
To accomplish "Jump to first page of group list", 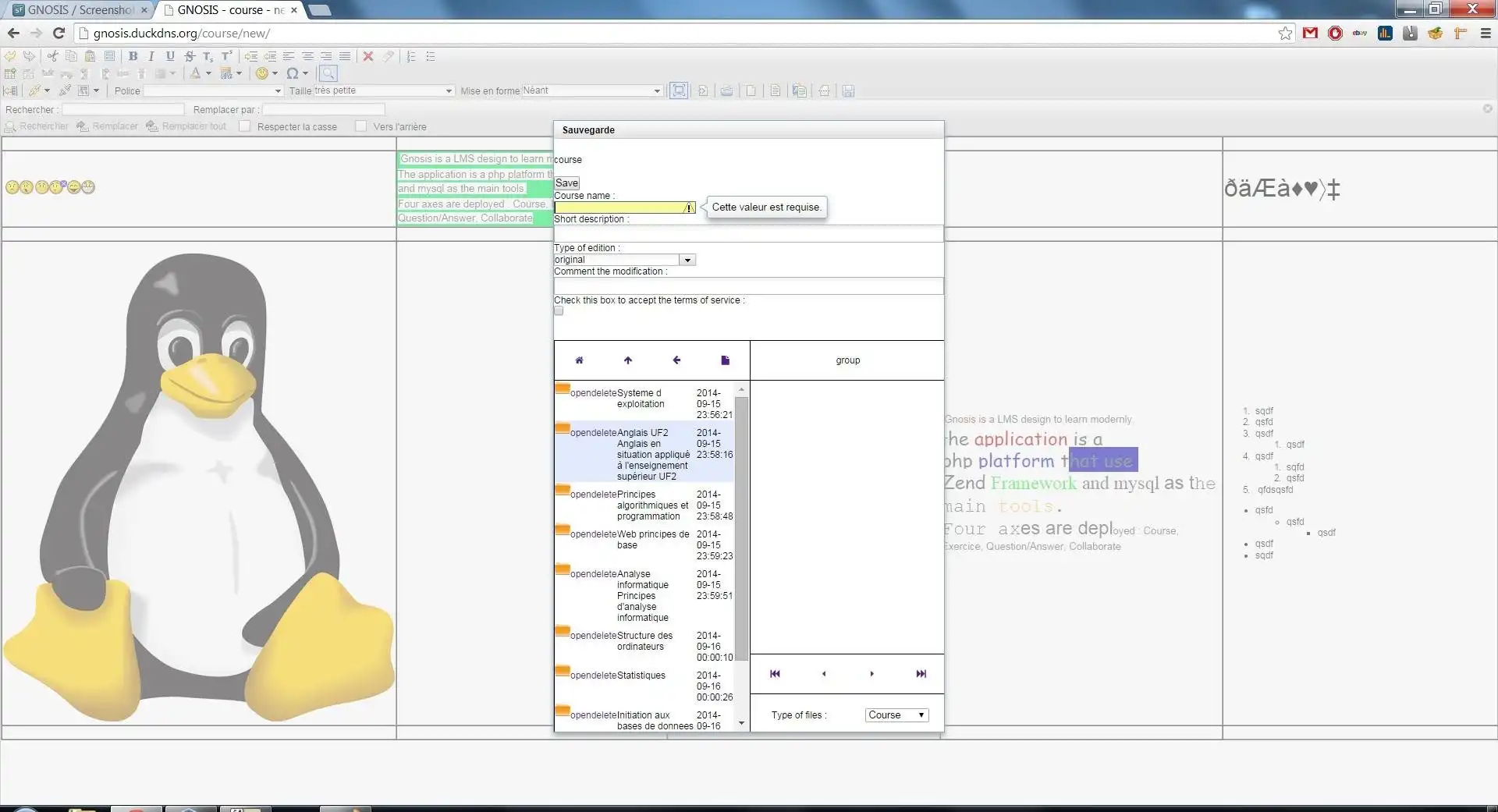I will [x=775, y=674].
